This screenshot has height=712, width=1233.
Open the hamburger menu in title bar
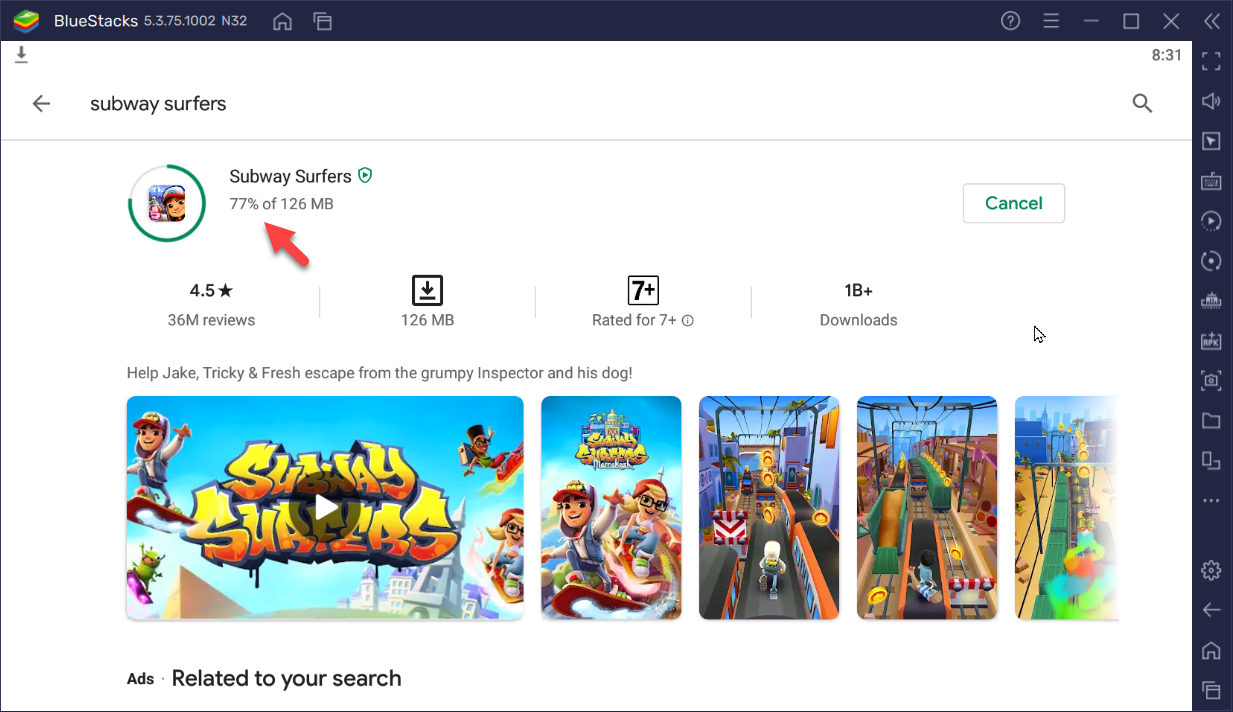(x=1051, y=21)
